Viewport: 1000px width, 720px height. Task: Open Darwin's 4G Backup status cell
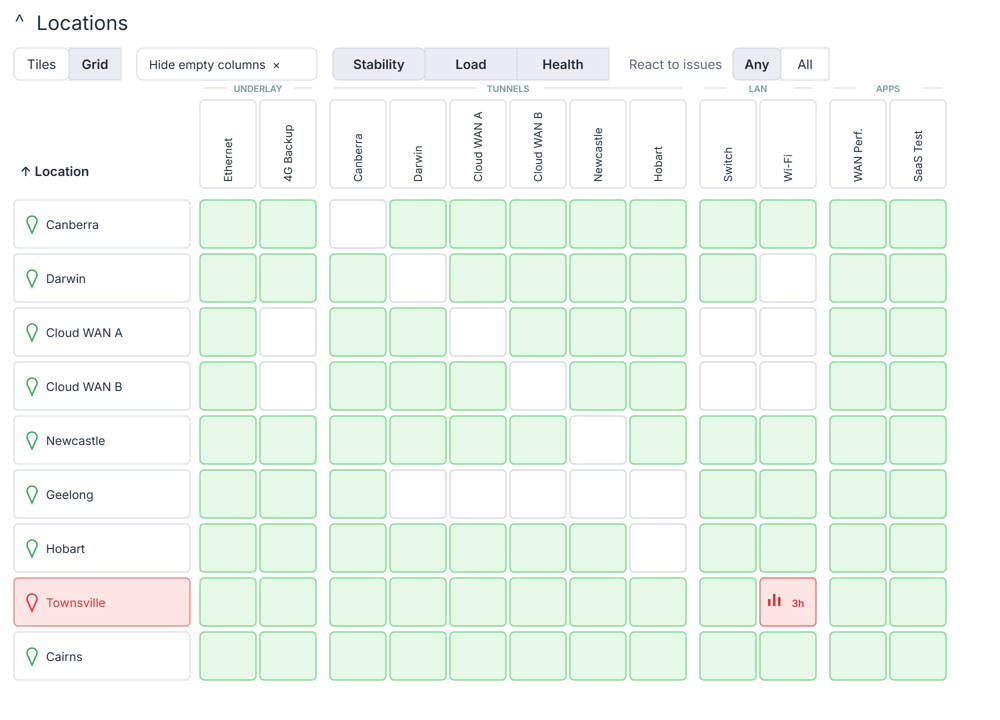pyautogui.click(x=288, y=278)
